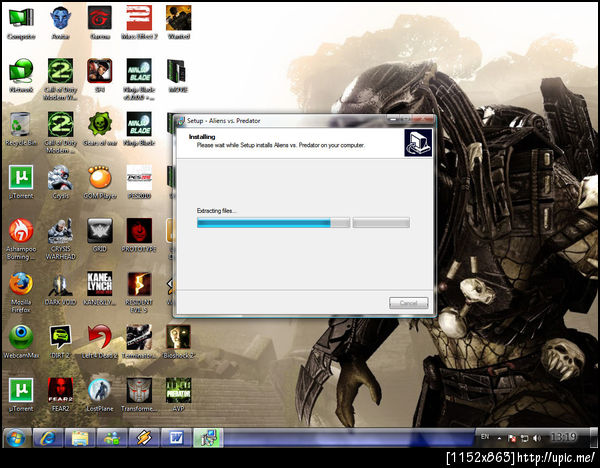Viewport: 600px width, 468px height.
Task: Open the Network desktop icon
Action: pyautogui.click(x=21, y=76)
